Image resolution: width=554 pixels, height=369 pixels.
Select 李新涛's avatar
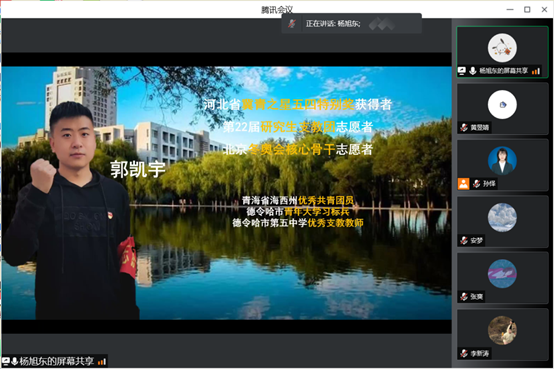pos(502,330)
